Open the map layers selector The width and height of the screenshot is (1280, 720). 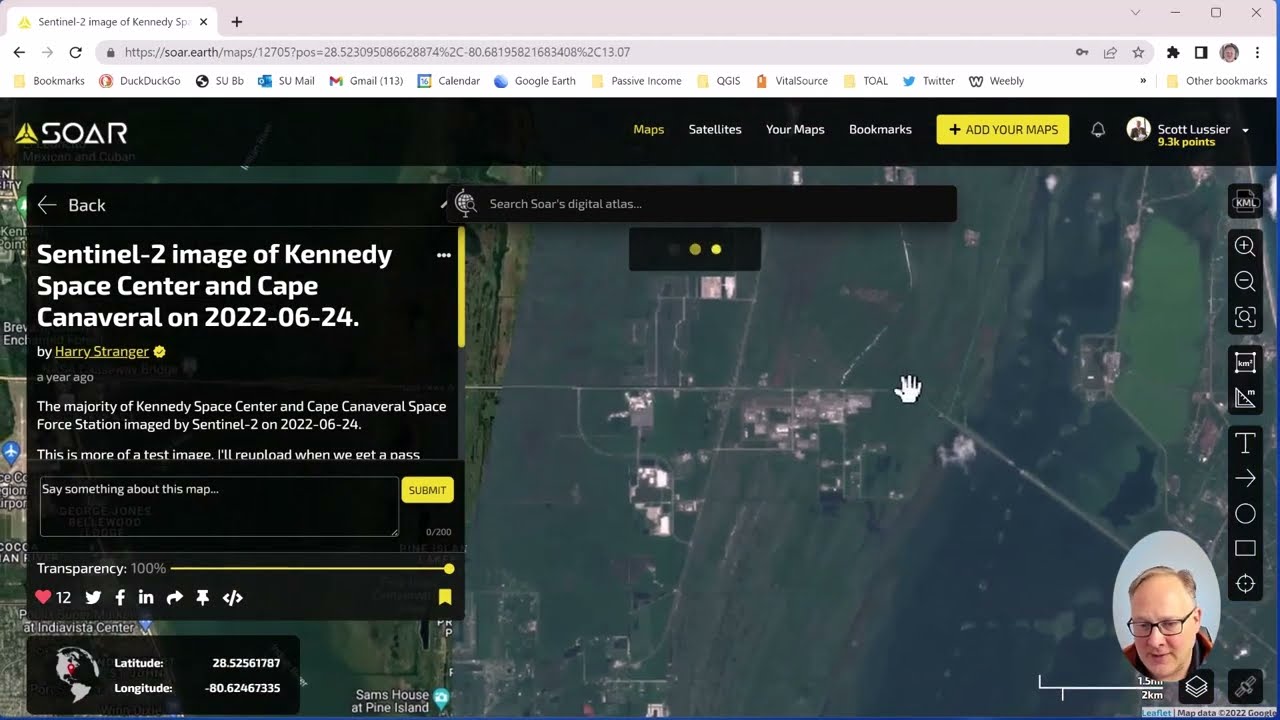(x=1197, y=687)
